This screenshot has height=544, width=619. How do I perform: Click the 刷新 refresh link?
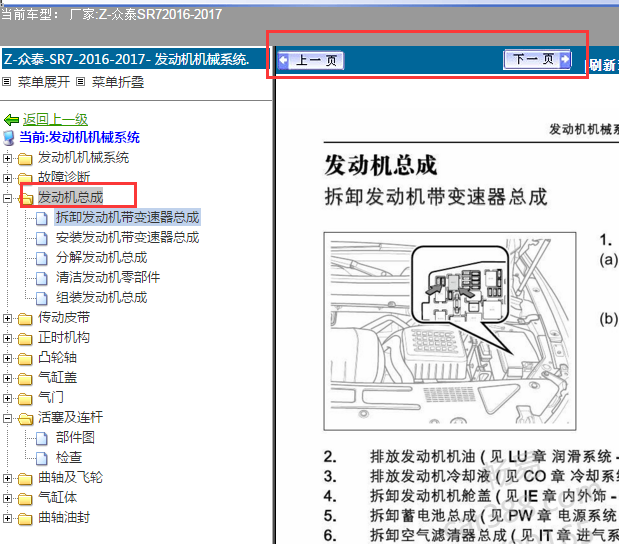603,65
